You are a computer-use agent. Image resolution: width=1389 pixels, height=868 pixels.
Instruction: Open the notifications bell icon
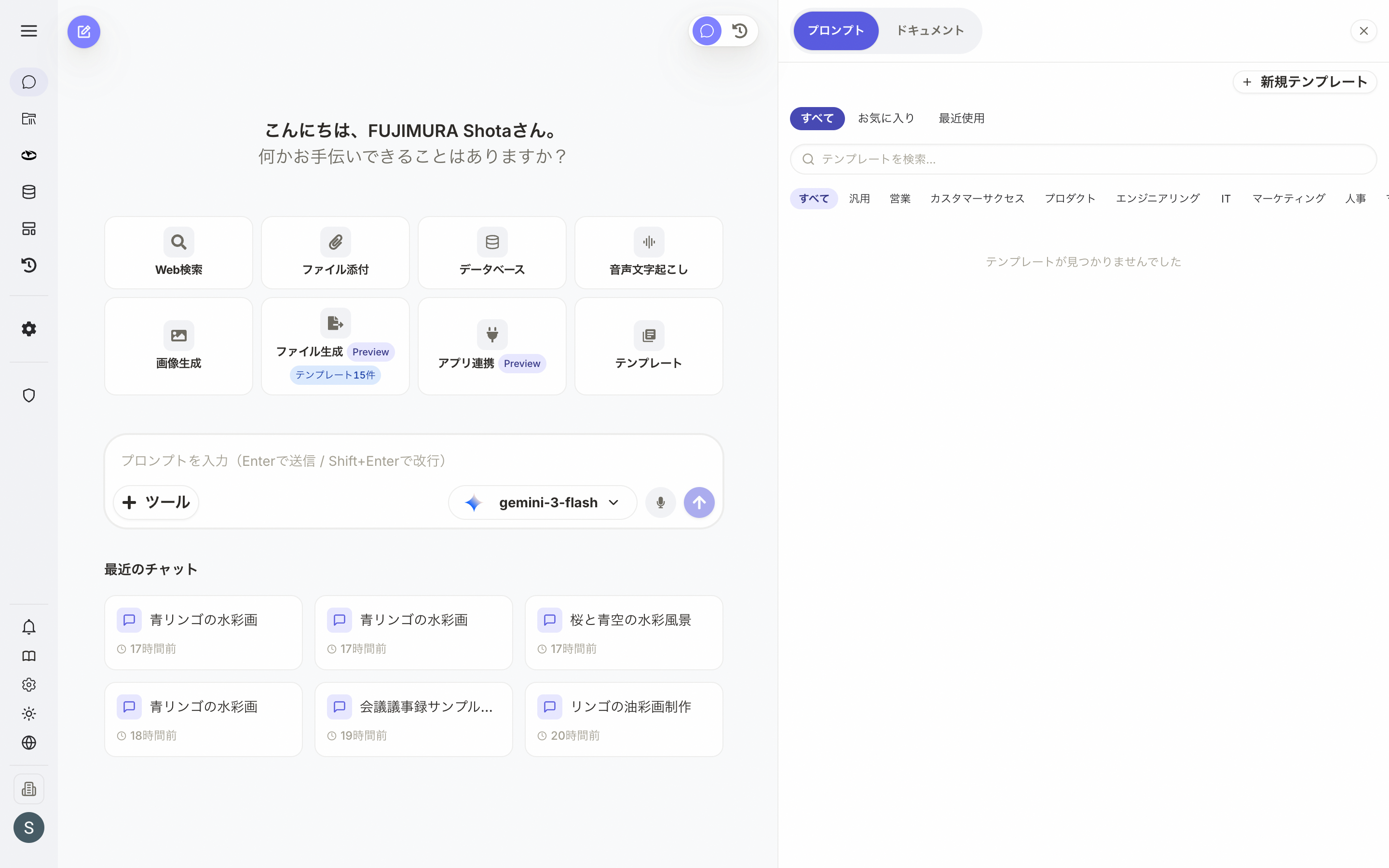pyautogui.click(x=29, y=627)
